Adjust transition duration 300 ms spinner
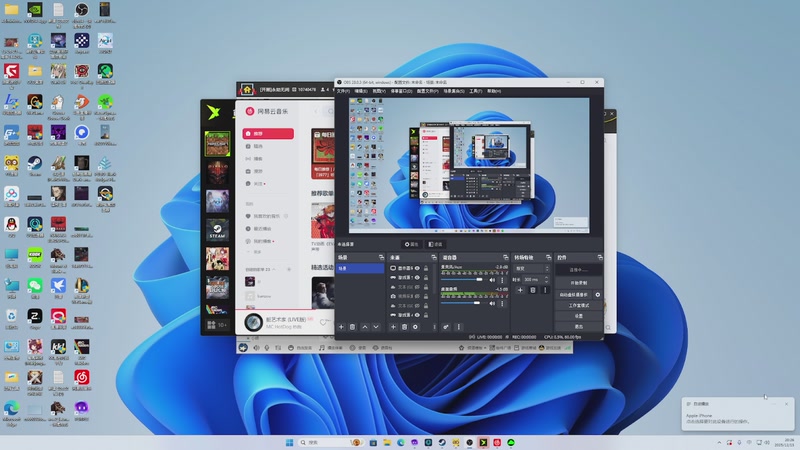Image resolution: width=800 pixels, height=450 pixels. pos(536,280)
